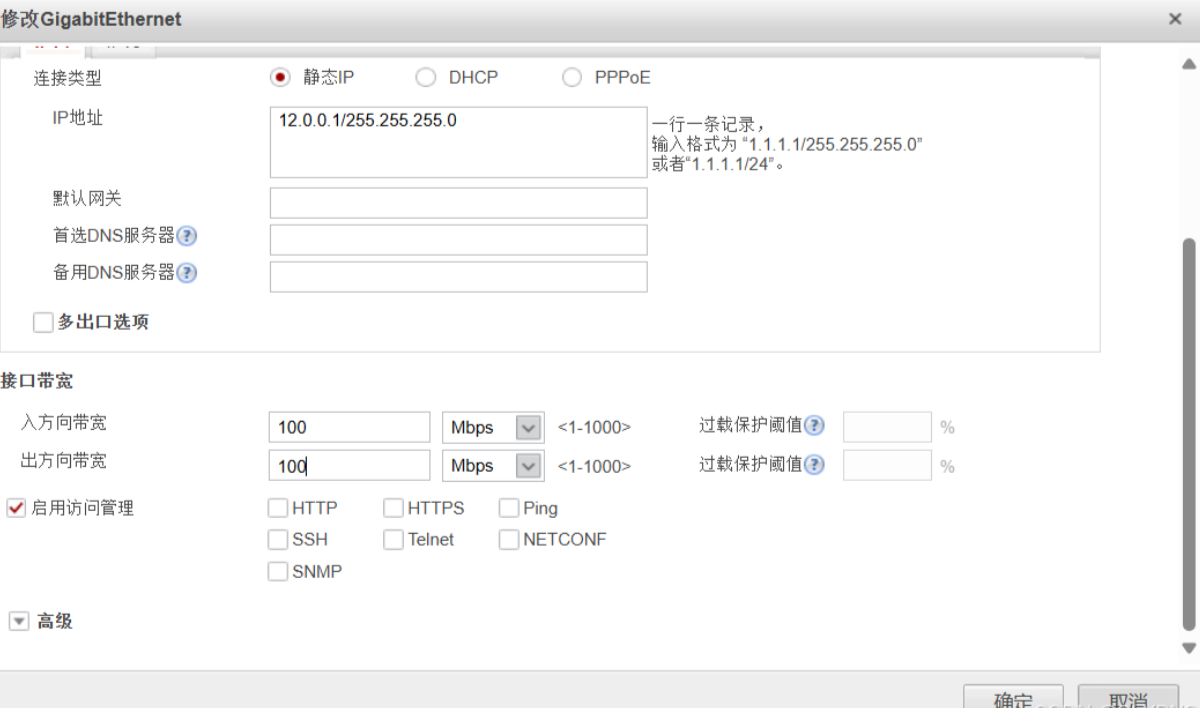
Task: Expand the 高级 section
Action: [x=19, y=621]
